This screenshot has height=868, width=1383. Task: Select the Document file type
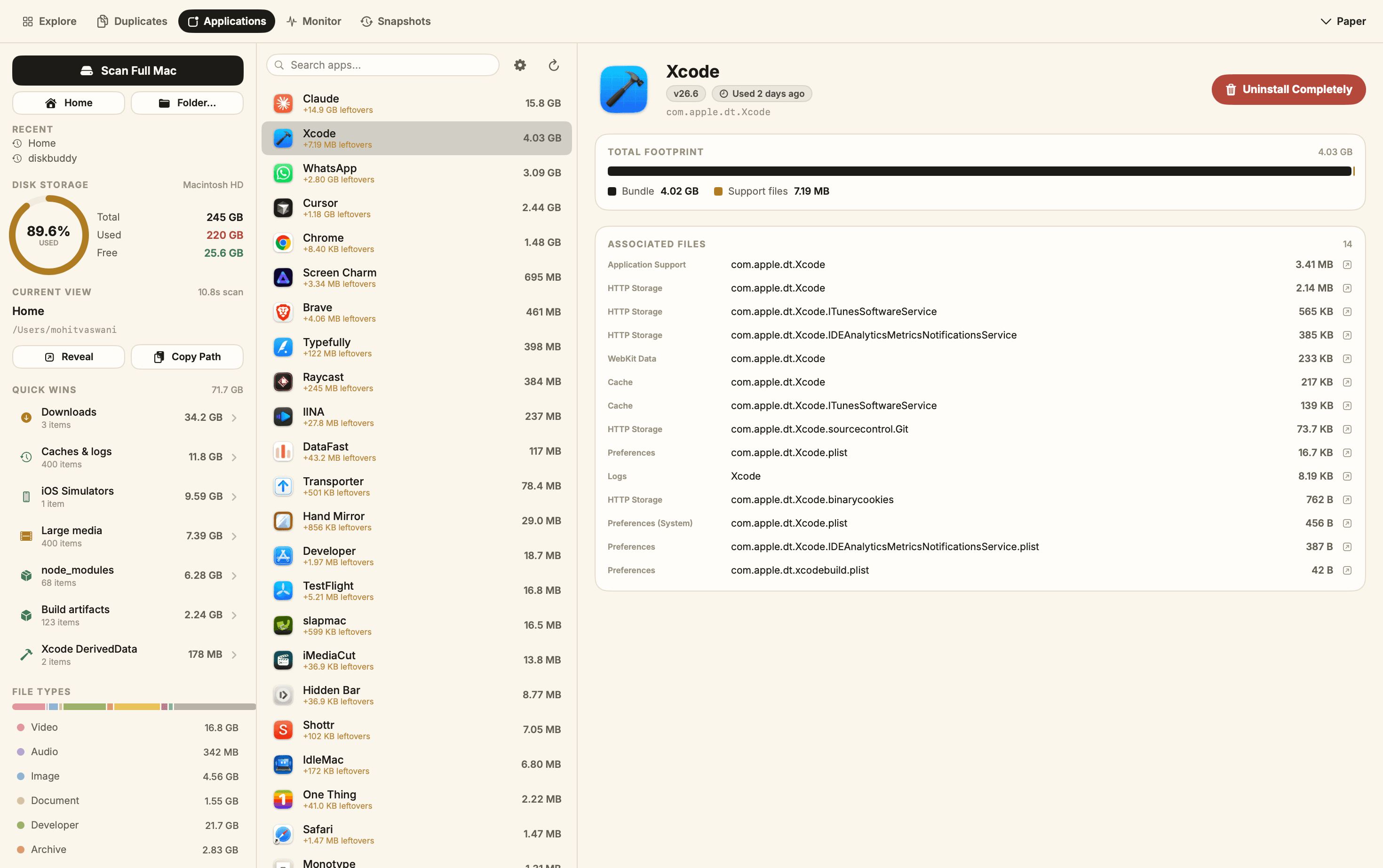pos(127,801)
